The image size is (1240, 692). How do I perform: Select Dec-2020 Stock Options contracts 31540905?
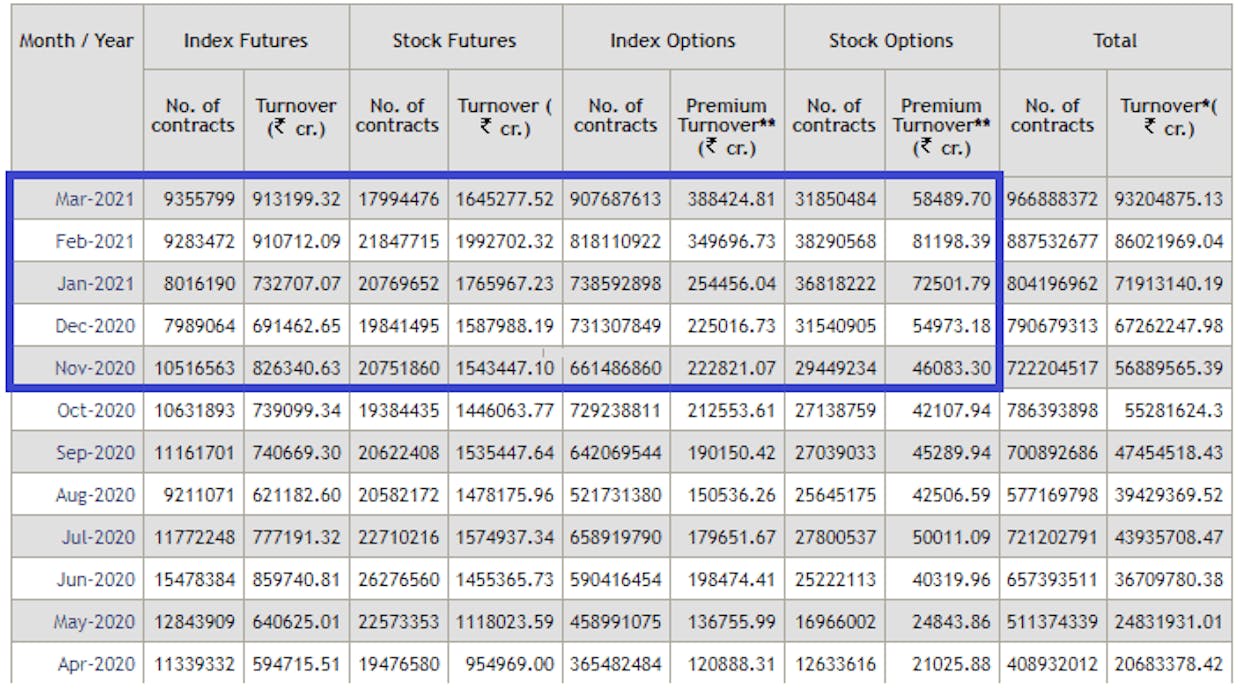coord(835,326)
